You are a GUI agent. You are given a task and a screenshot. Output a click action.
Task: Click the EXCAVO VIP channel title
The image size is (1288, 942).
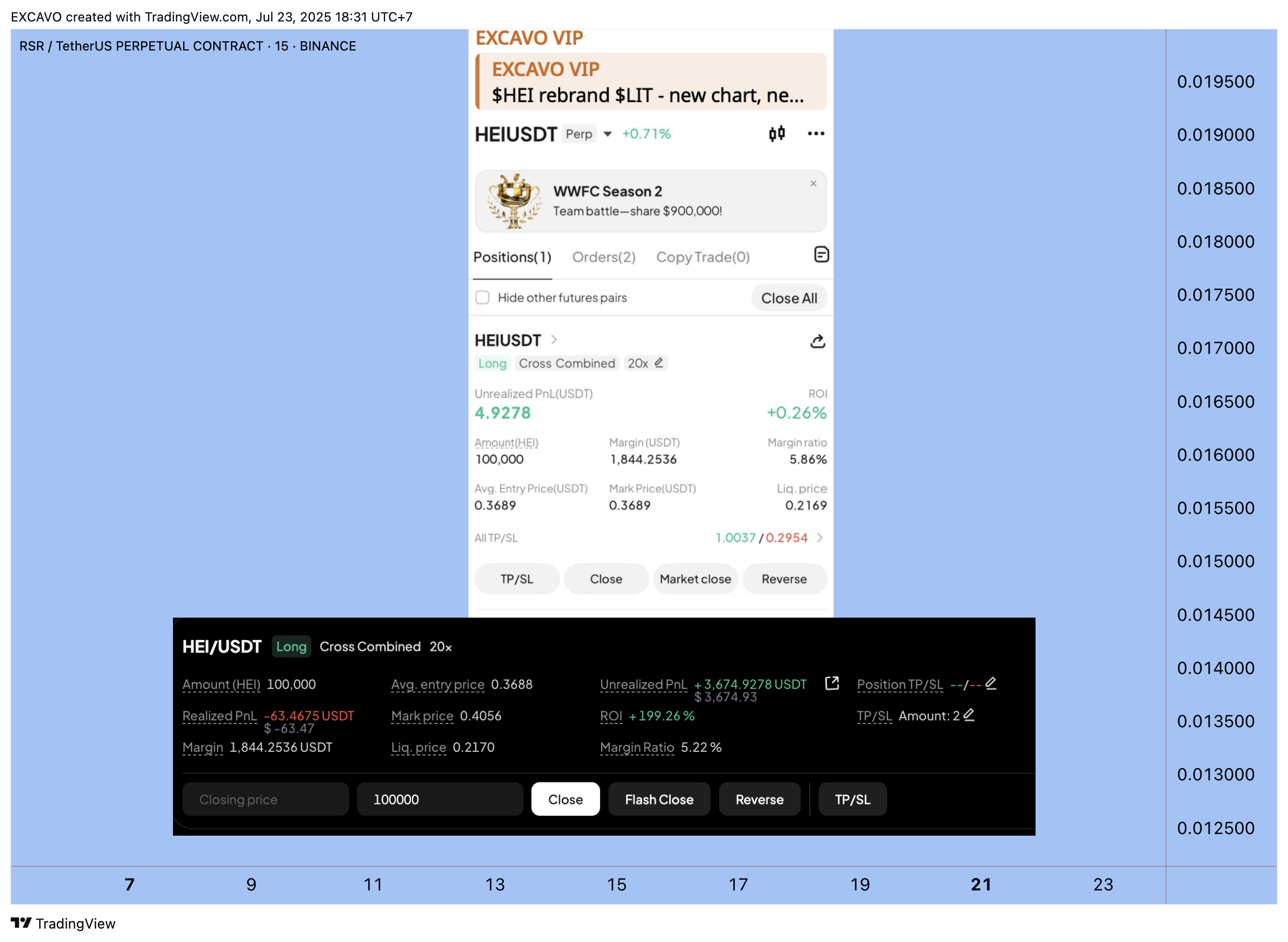click(529, 38)
